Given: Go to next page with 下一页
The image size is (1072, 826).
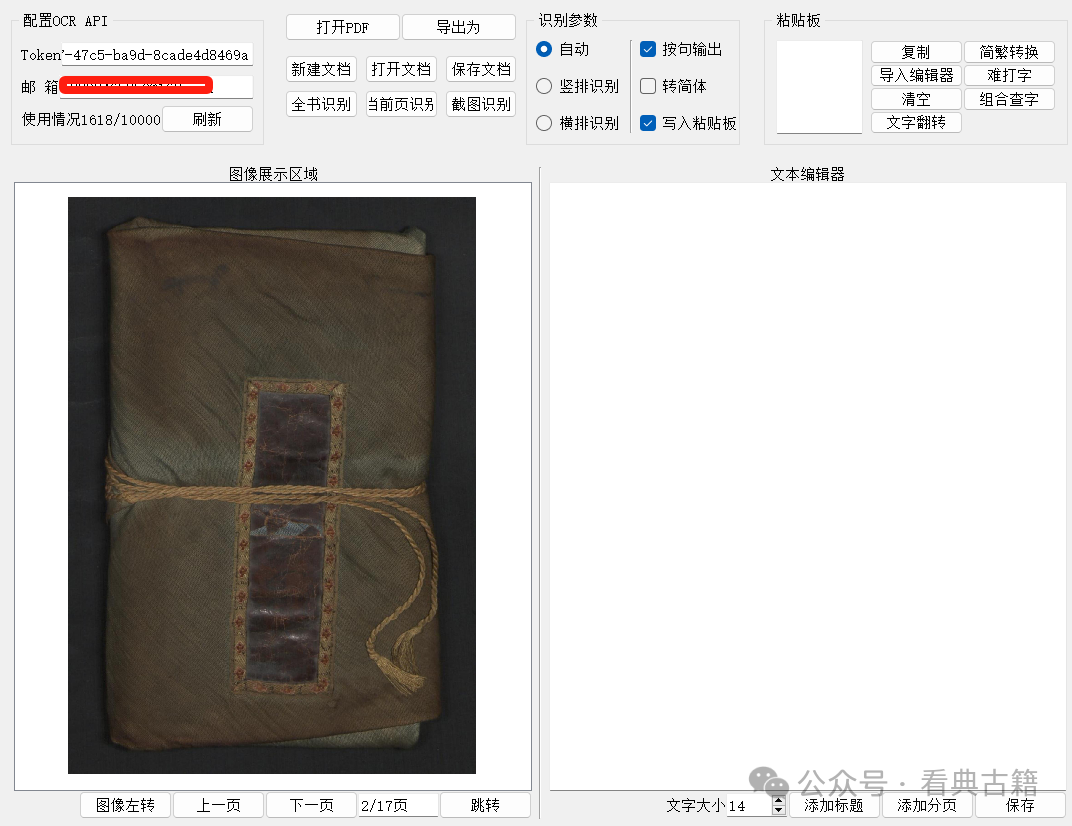Looking at the screenshot, I should pyautogui.click(x=311, y=805).
